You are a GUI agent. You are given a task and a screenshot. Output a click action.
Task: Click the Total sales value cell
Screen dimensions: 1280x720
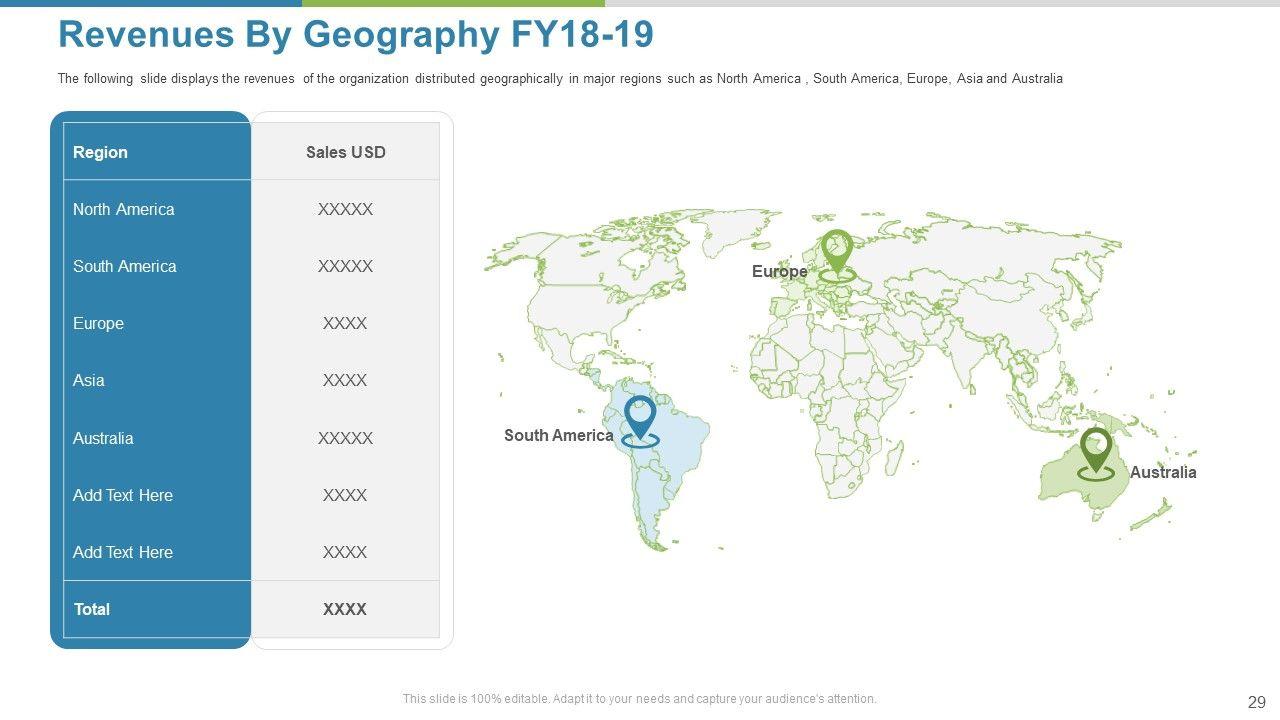click(x=345, y=609)
